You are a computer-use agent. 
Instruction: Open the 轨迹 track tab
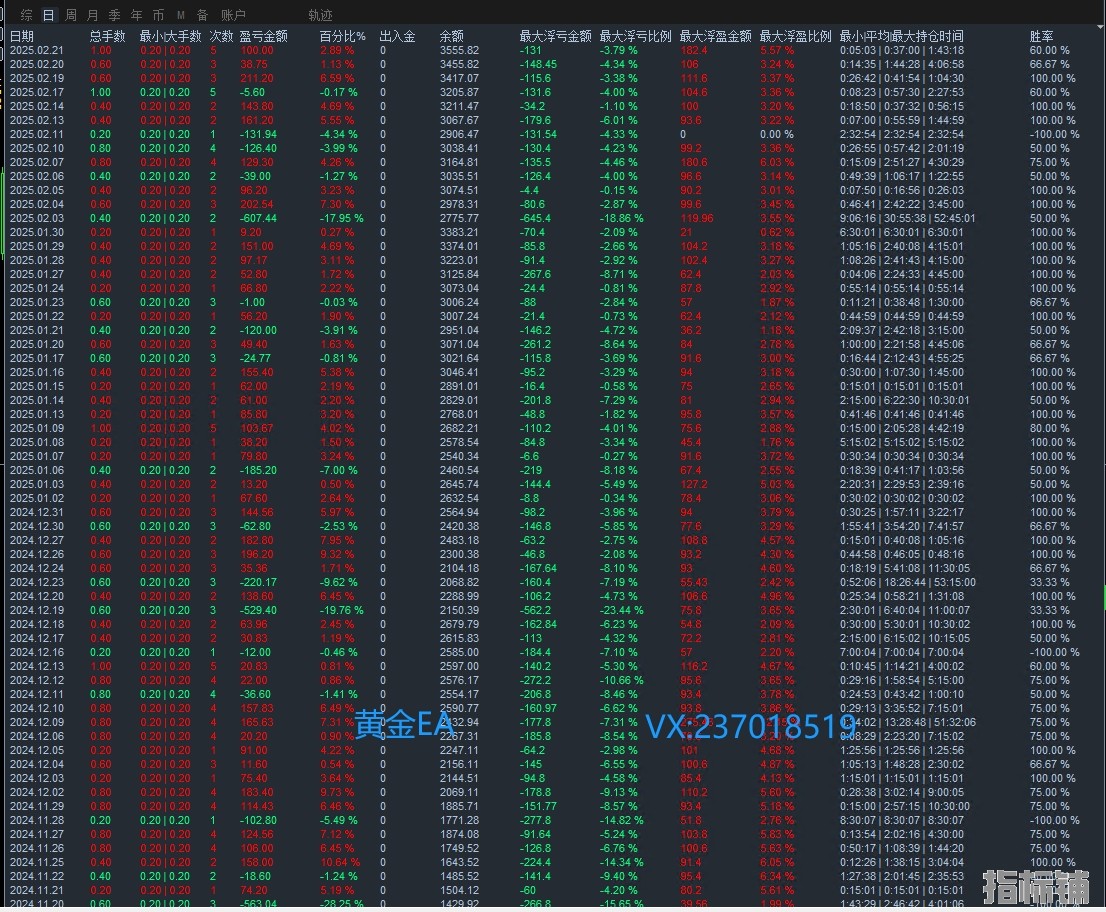[x=320, y=15]
